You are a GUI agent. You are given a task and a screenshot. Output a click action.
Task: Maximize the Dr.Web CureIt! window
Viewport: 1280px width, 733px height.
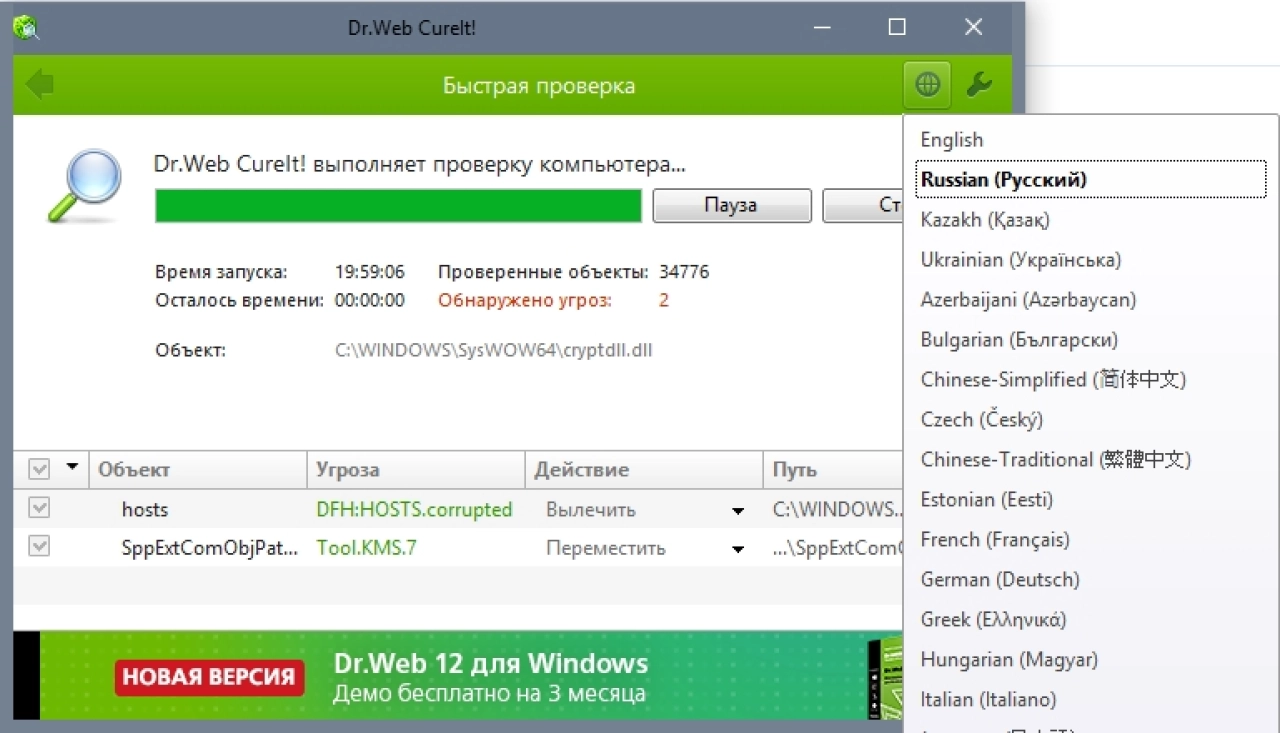[897, 28]
